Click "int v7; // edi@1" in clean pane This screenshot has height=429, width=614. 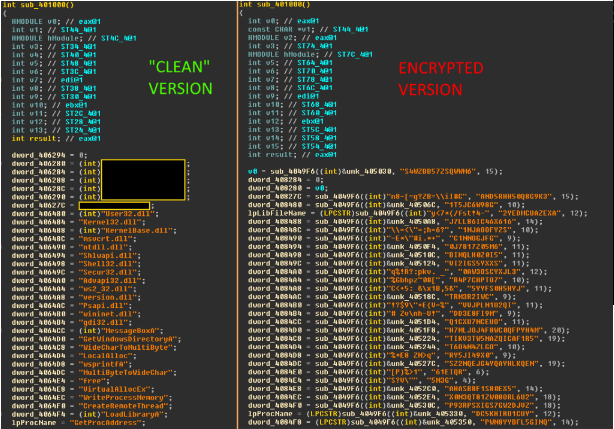(47, 80)
